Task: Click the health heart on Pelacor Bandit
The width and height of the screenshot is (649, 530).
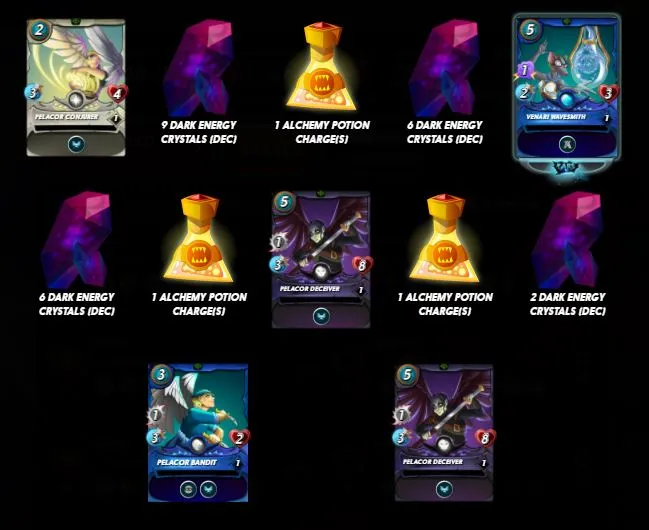Action: point(239,438)
